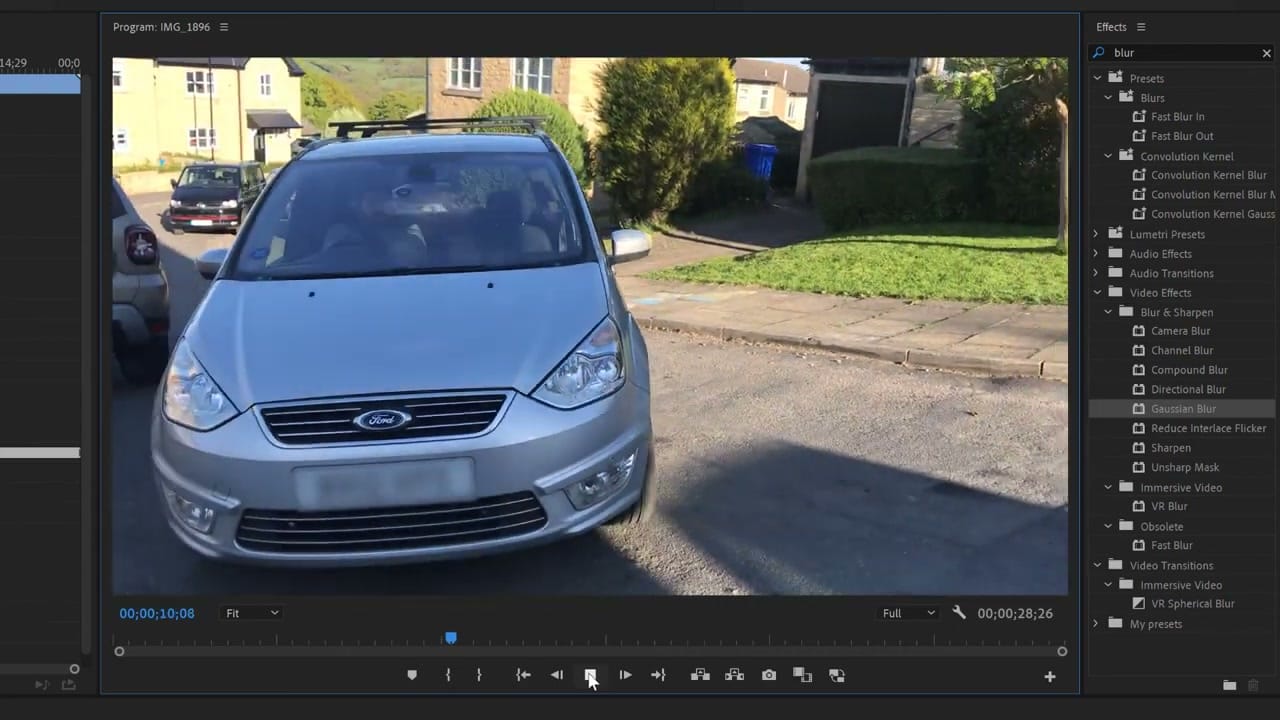Image resolution: width=1280 pixels, height=720 pixels.
Task: Click the Extract icon below the monitor
Action: [734, 675]
